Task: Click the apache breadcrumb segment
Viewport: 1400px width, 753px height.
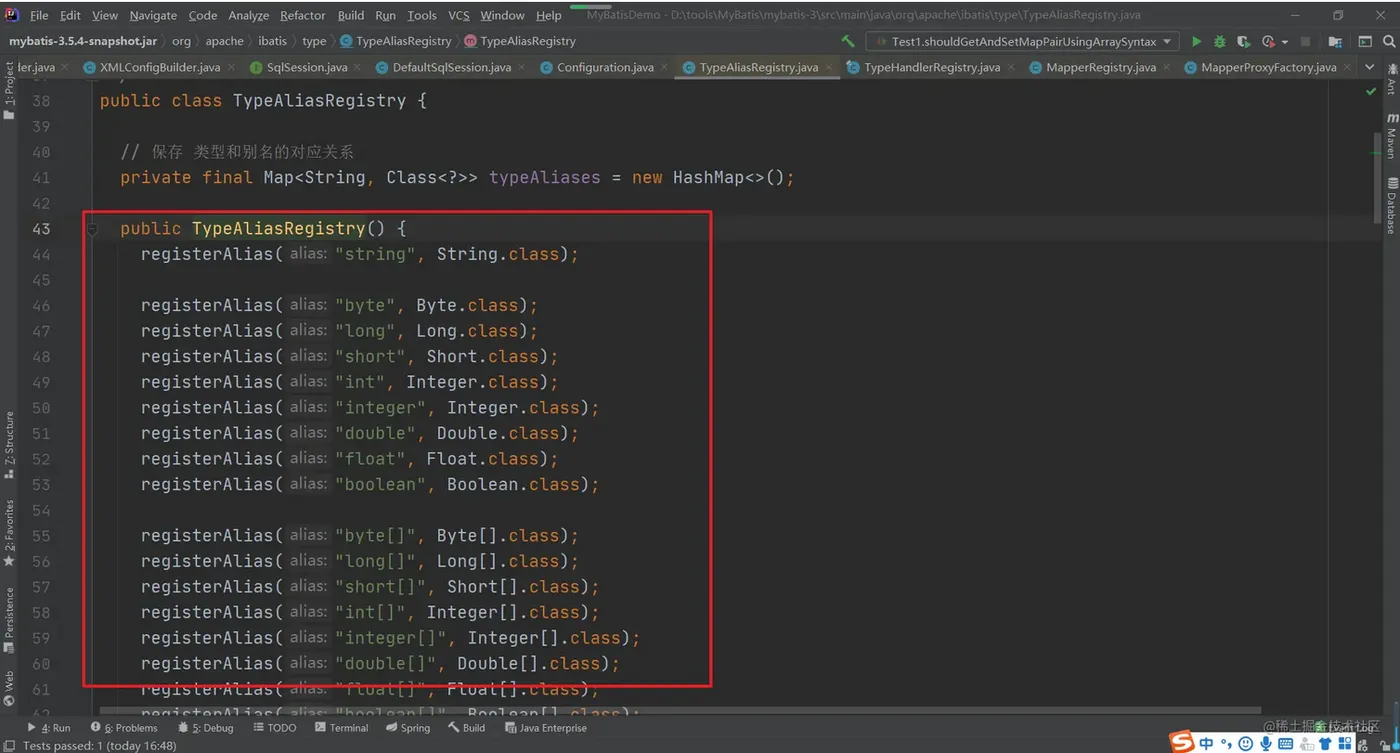Action: pos(224,41)
